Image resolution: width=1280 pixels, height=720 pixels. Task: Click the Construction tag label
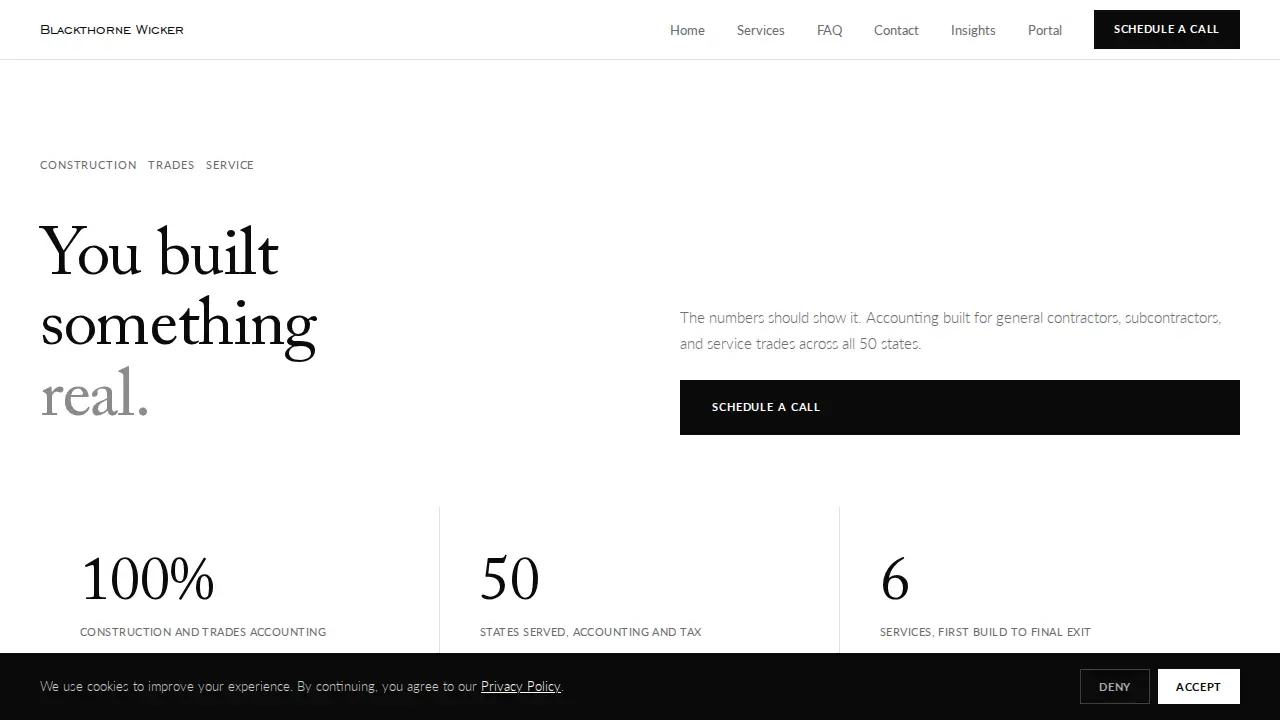88,165
